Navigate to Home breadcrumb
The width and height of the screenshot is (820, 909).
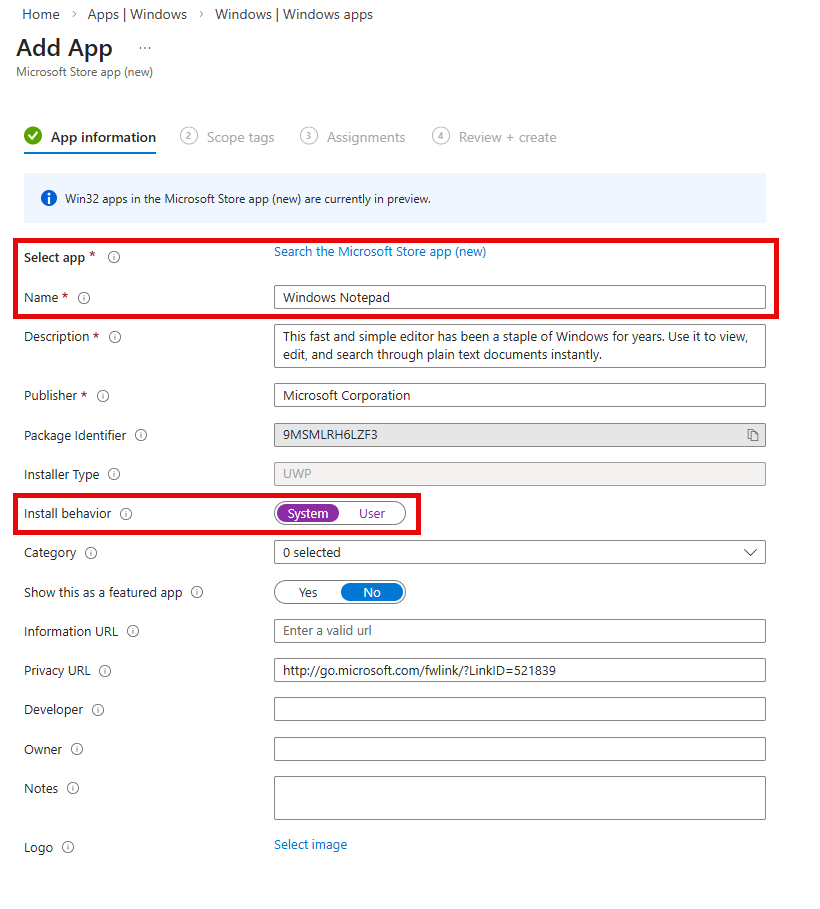pos(41,14)
